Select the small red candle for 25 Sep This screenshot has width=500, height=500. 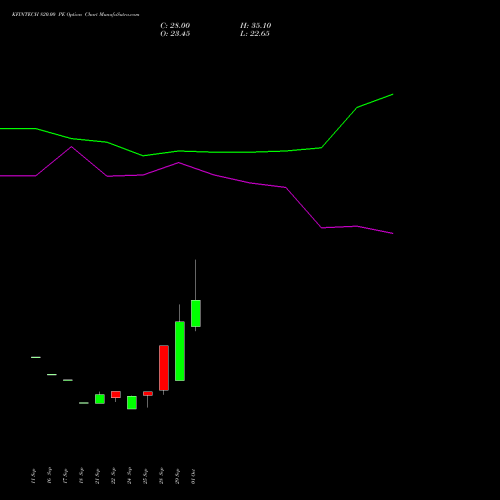(x=148, y=394)
